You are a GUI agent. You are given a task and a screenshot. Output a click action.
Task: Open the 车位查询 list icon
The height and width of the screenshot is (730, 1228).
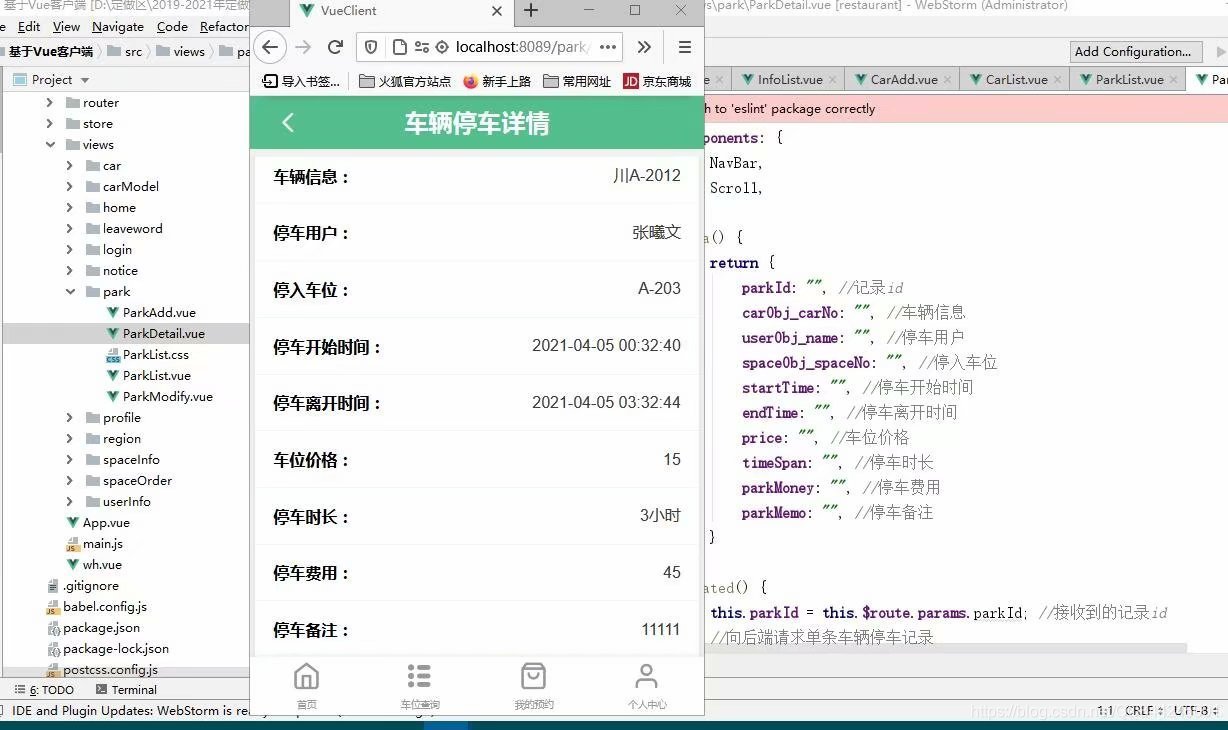(419, 677)
